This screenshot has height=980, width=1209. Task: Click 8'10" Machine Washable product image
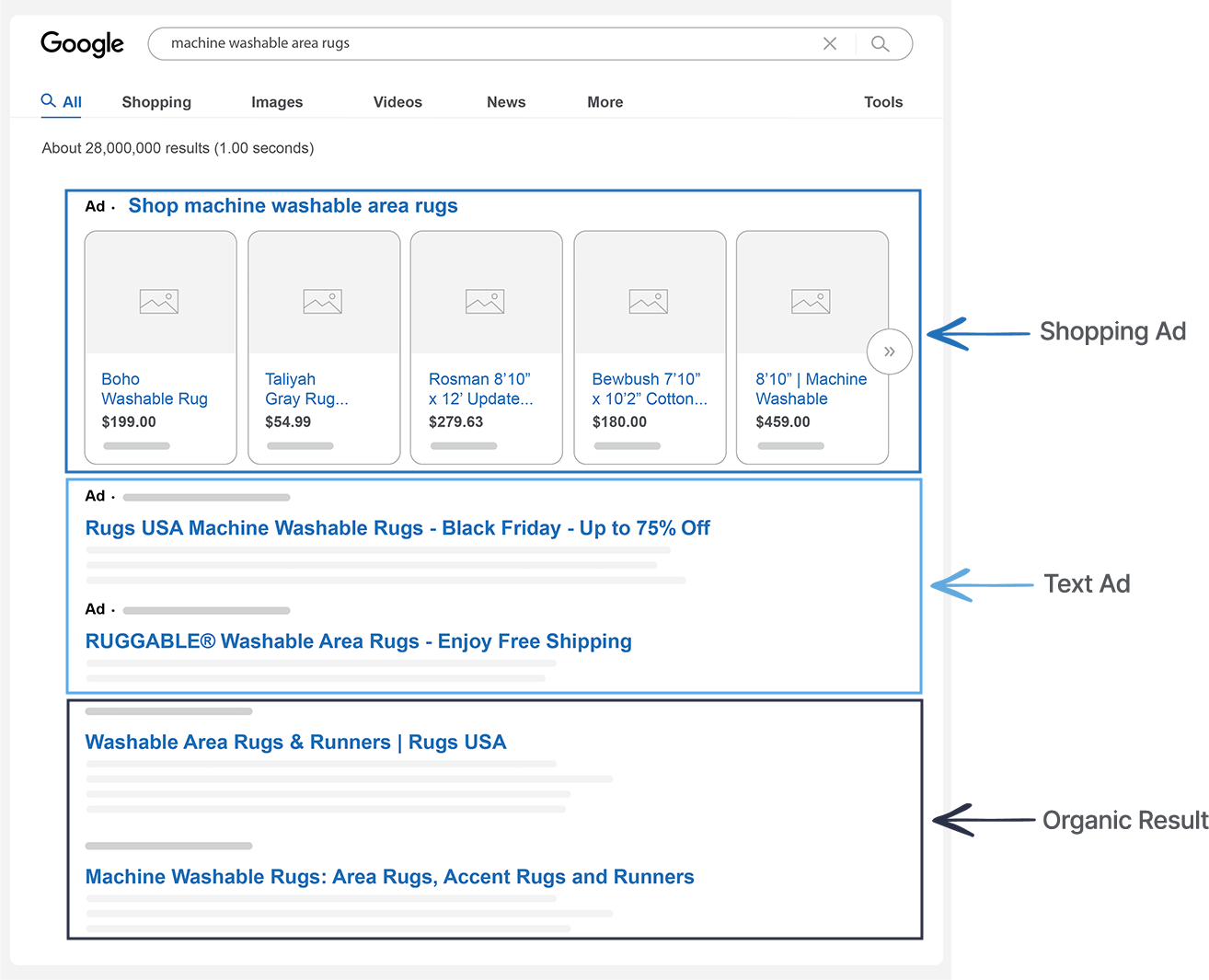click(x=812, y=293)
